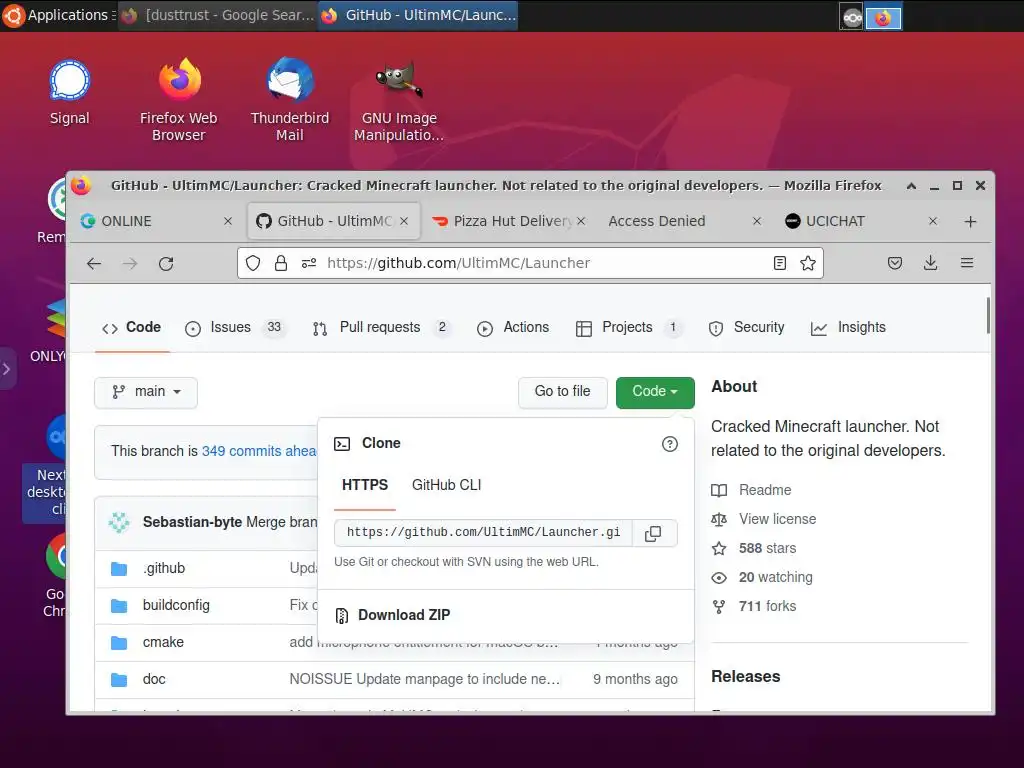Open Firefox hamburger menu

tap(967, 263)
